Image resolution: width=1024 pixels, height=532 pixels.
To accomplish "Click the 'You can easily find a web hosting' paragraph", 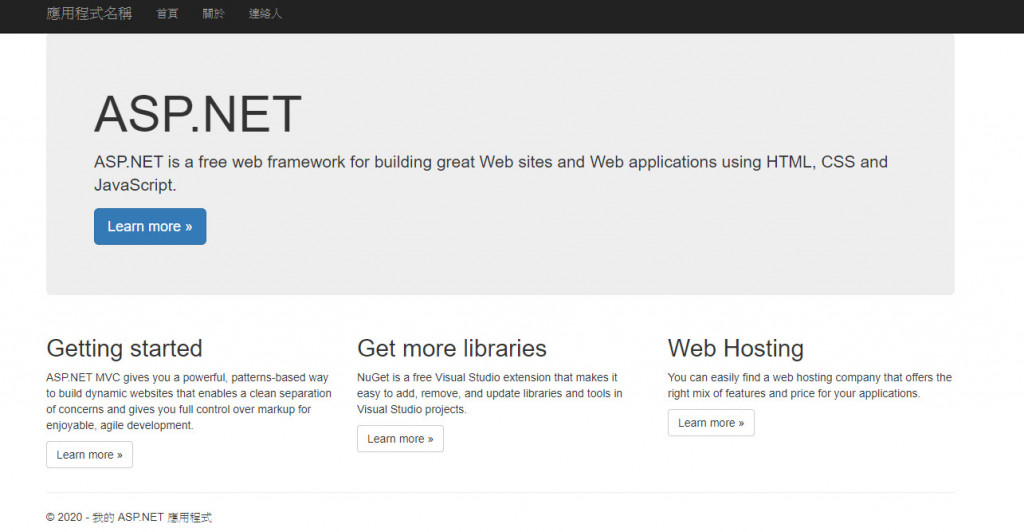I will pyautogui.click(x=810, y=385).
